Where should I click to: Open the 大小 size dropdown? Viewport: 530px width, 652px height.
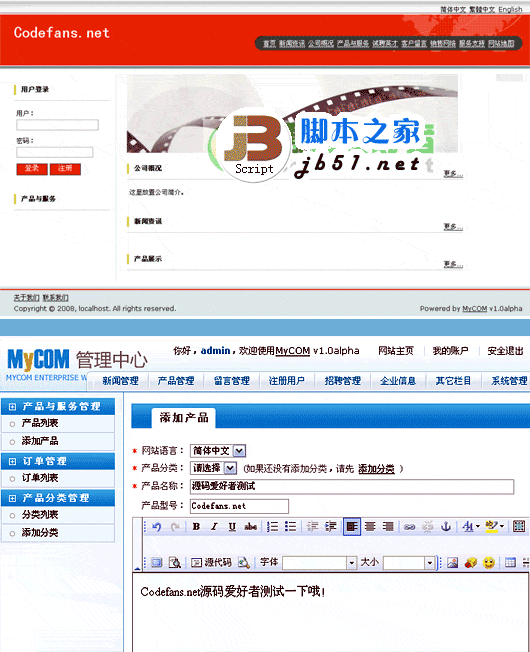coord(430,563)
